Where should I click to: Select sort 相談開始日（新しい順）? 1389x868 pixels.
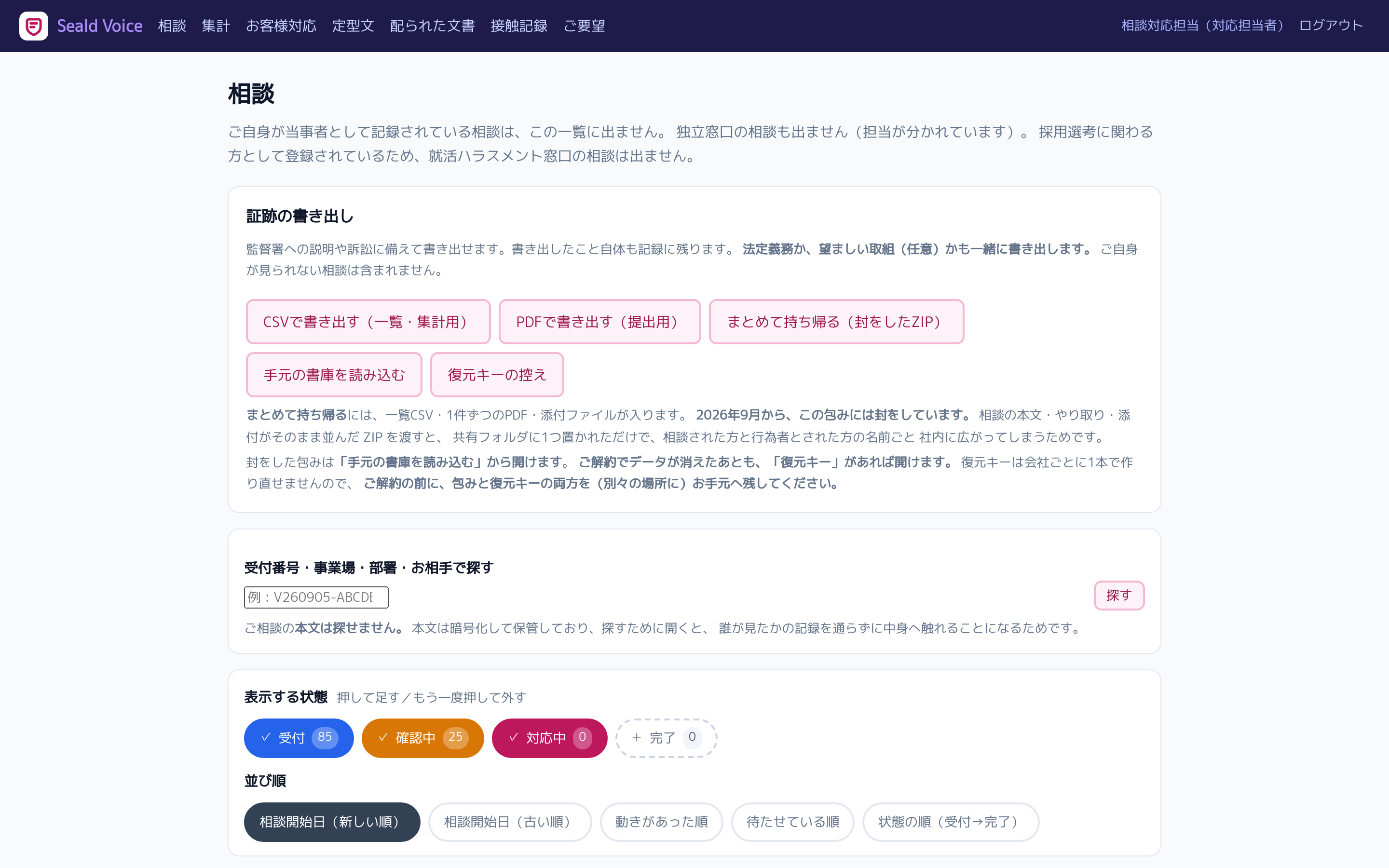coord(332,822)
